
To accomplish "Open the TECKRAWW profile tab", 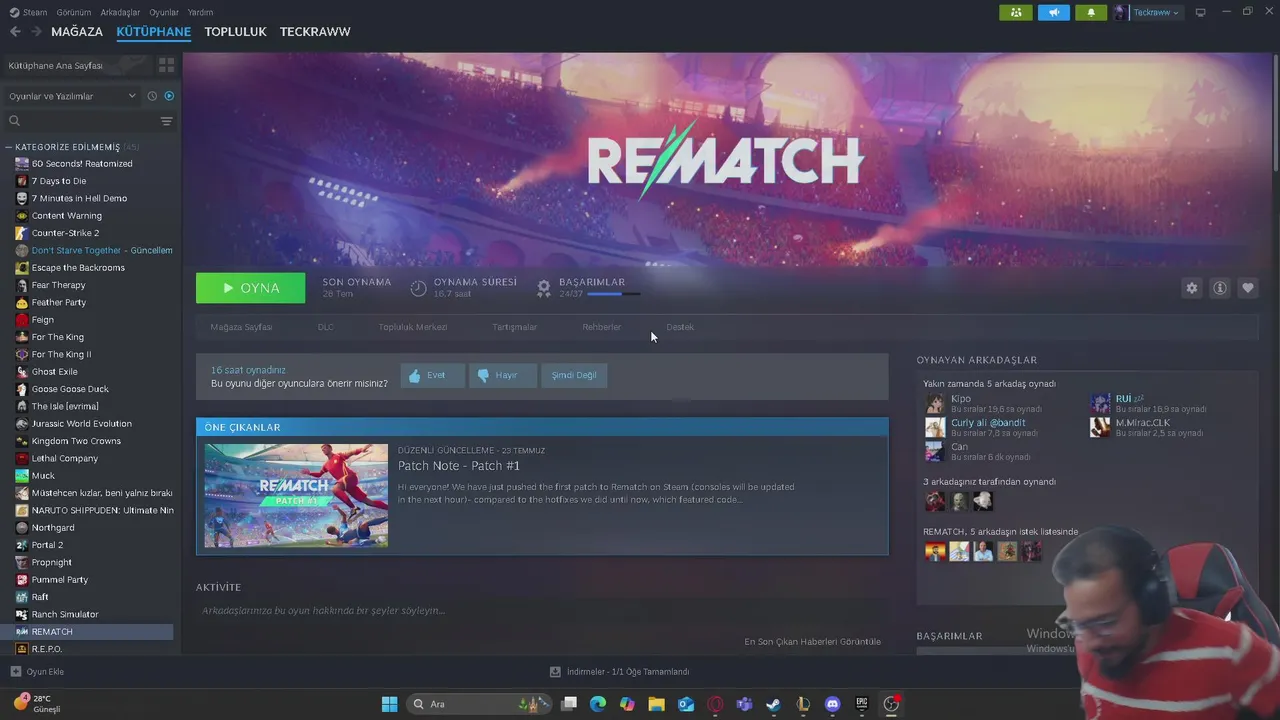I will coord(315,32).
